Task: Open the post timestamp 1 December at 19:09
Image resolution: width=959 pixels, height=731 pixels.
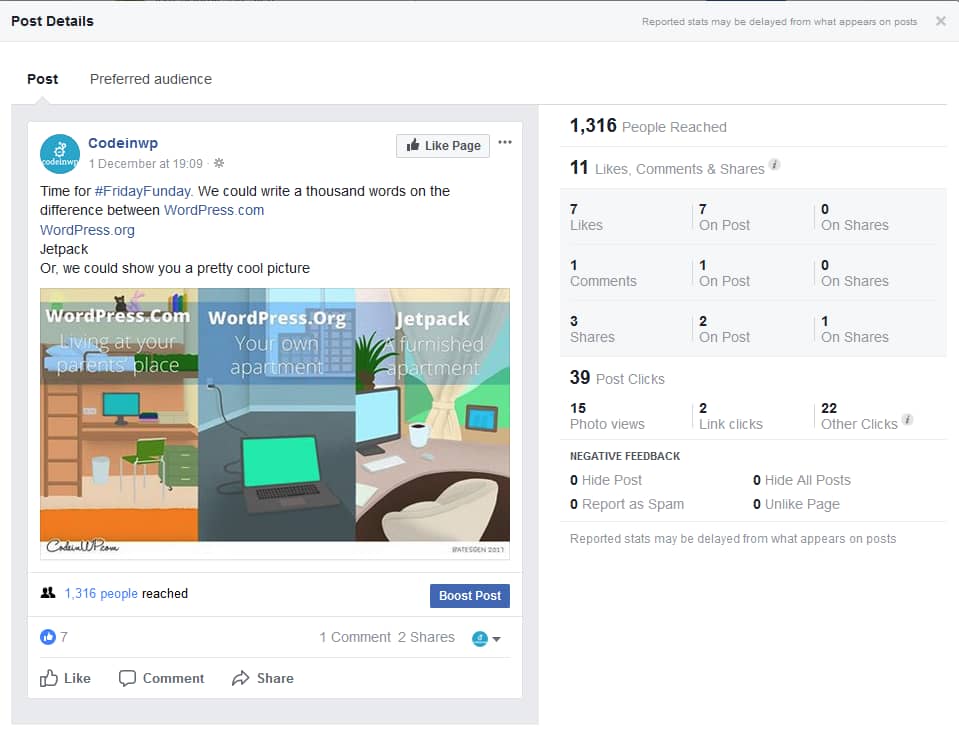Action: pyautogui.click(x=146, y=163)
